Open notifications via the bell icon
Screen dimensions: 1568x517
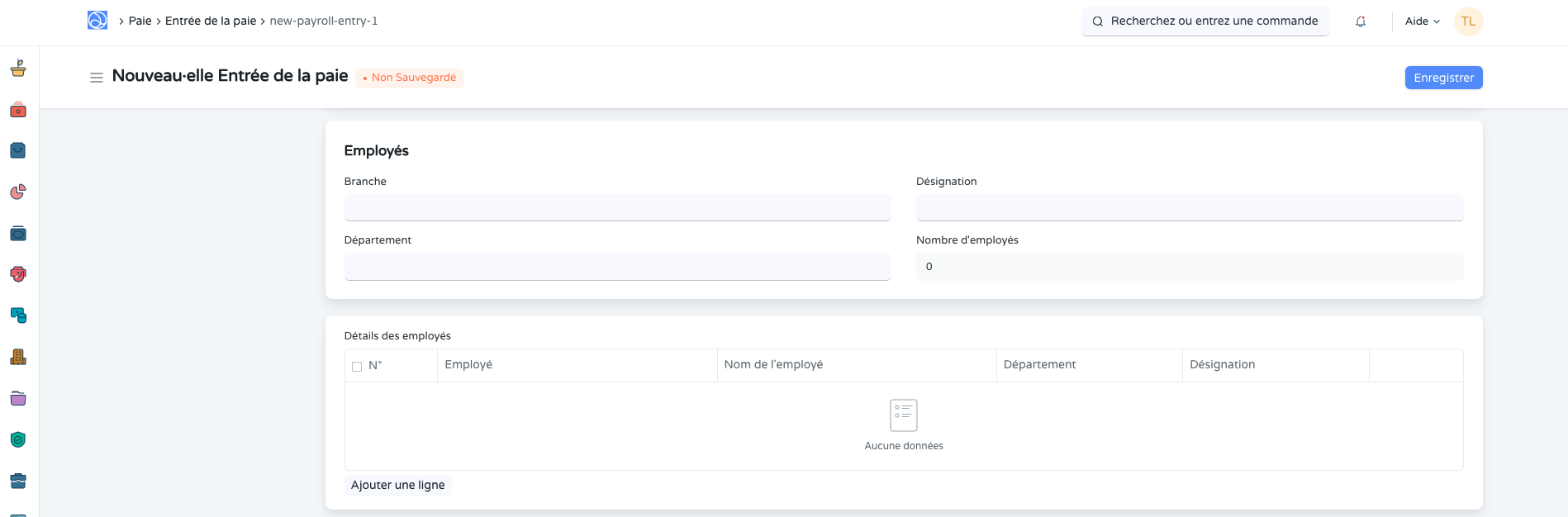1361,21
